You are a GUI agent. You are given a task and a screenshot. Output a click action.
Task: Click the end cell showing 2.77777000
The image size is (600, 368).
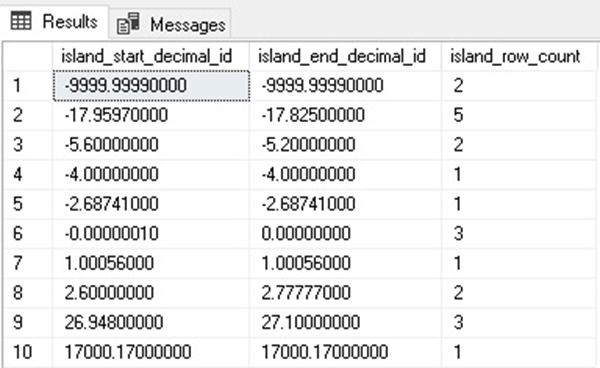(x=346, y=293)
